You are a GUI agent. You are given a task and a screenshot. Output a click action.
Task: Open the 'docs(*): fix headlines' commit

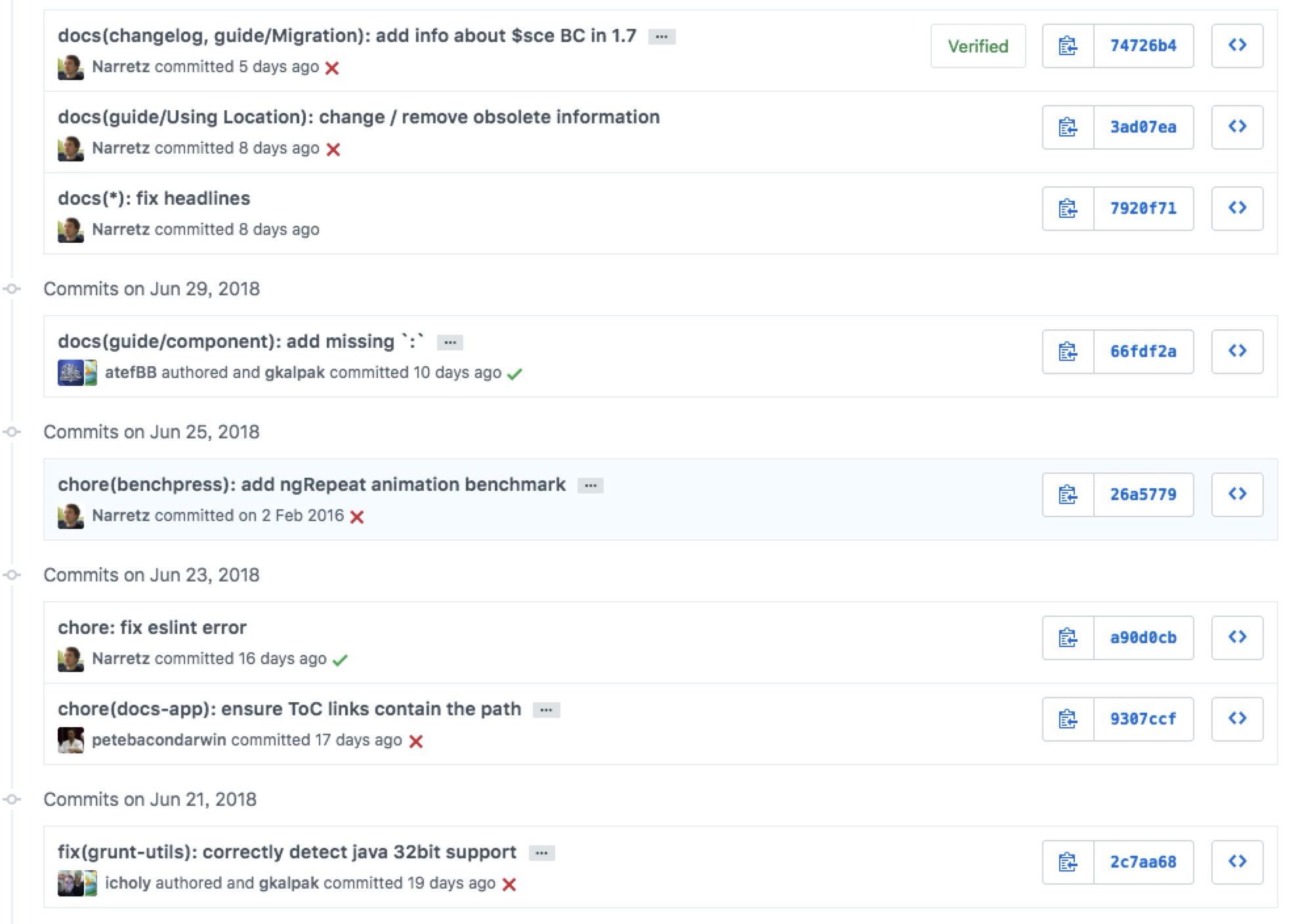pos(154,198)
